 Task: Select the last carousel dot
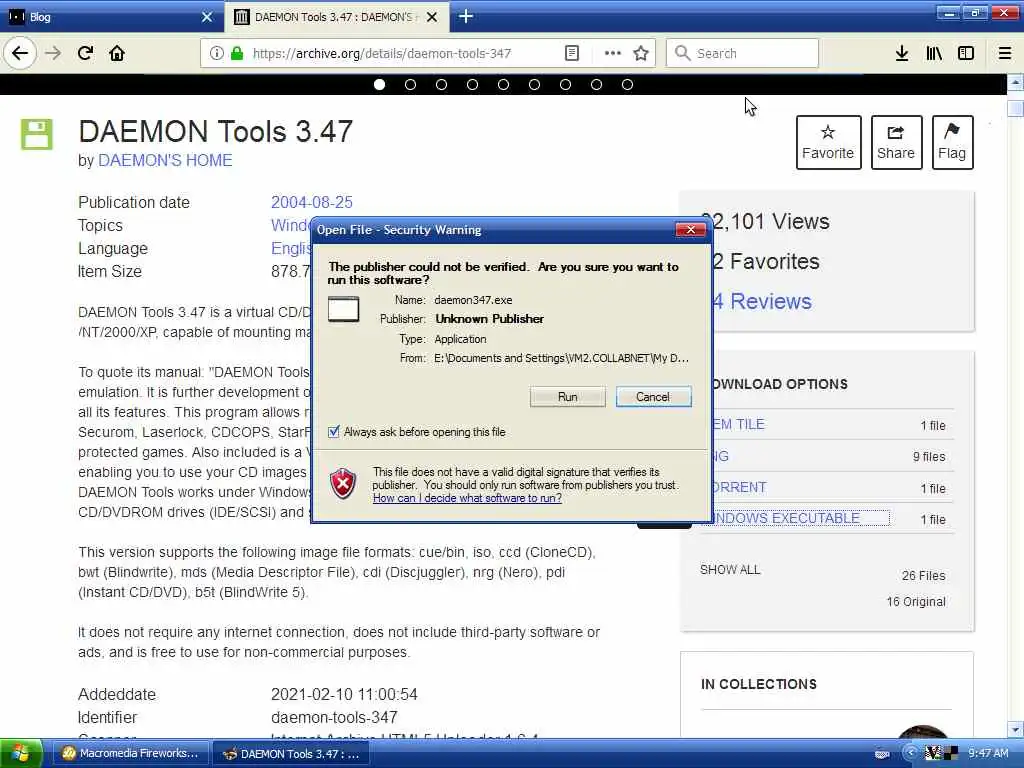point(627,84)
